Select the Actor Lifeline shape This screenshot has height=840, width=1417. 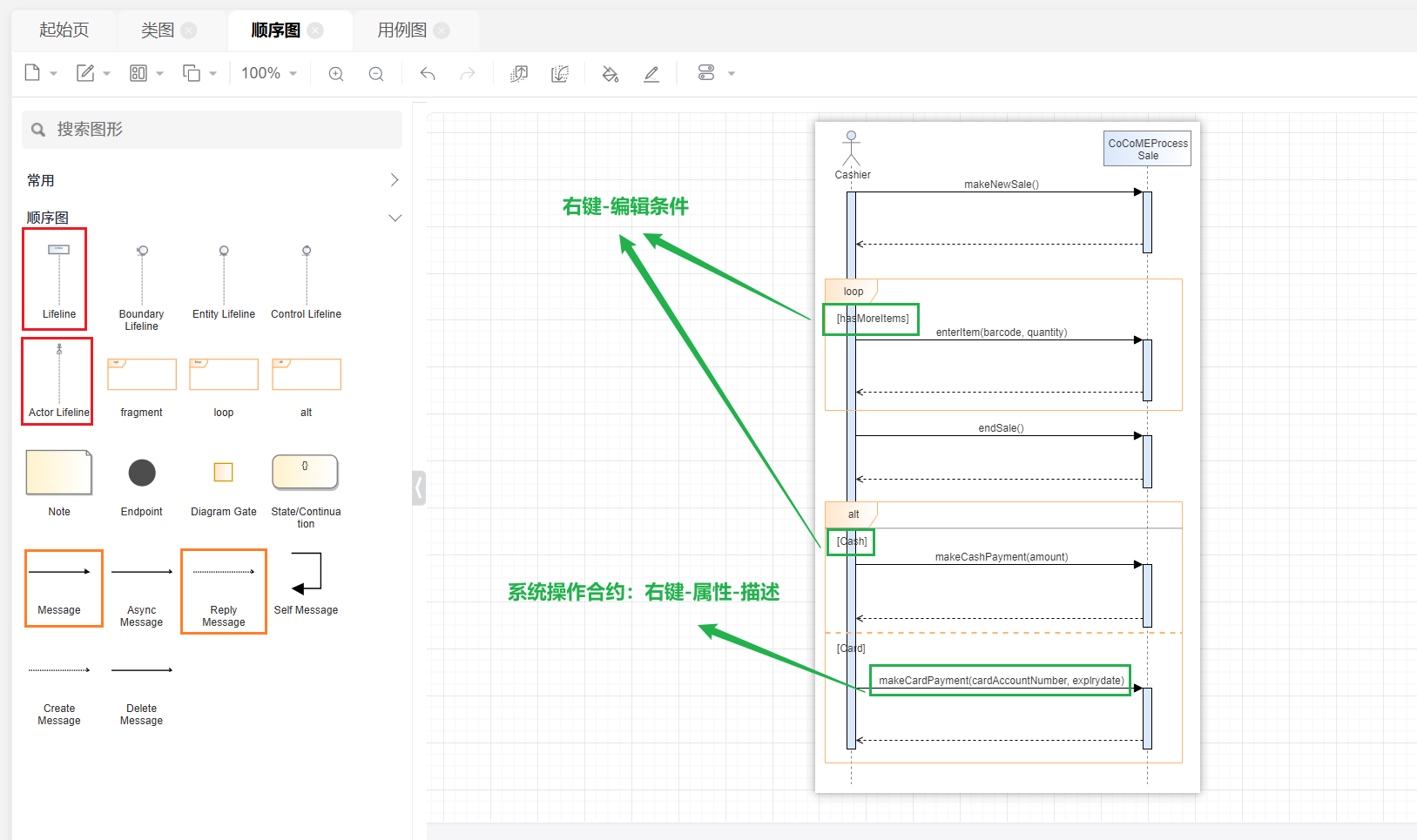click(58, 381)
